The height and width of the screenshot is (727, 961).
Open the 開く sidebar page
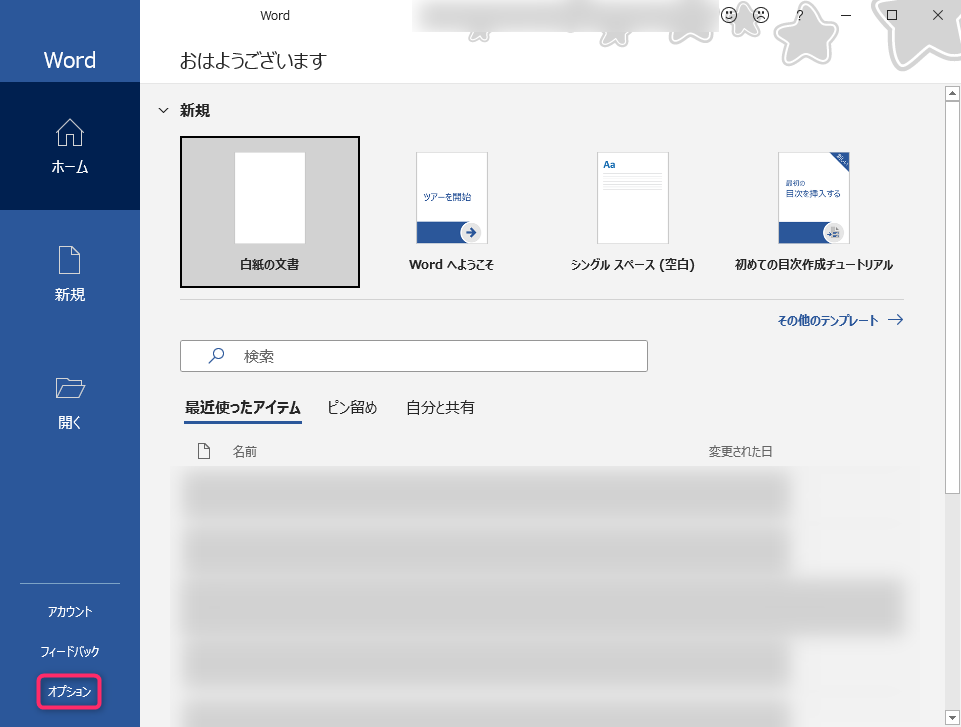coord(70,402)
